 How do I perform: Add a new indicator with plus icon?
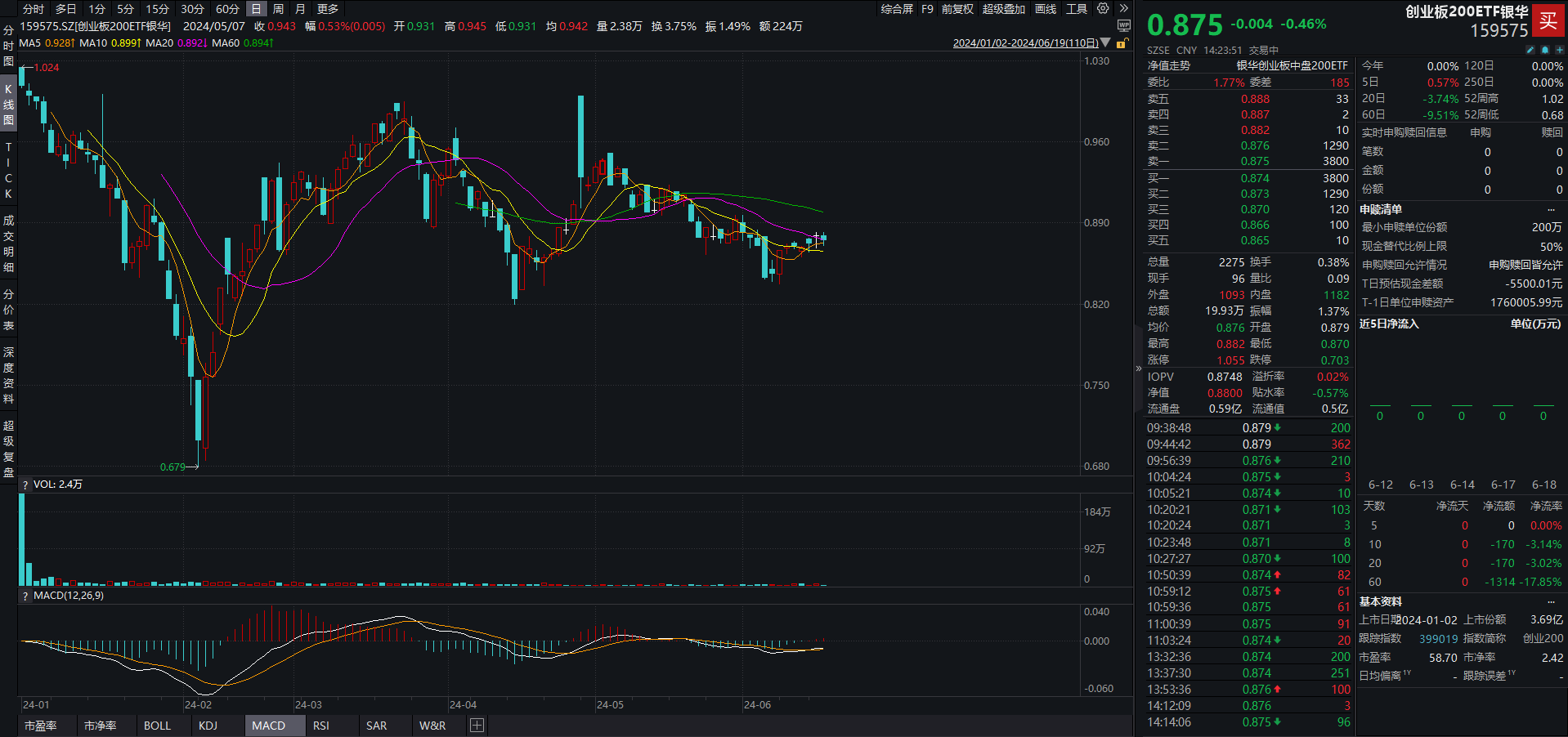477,726
